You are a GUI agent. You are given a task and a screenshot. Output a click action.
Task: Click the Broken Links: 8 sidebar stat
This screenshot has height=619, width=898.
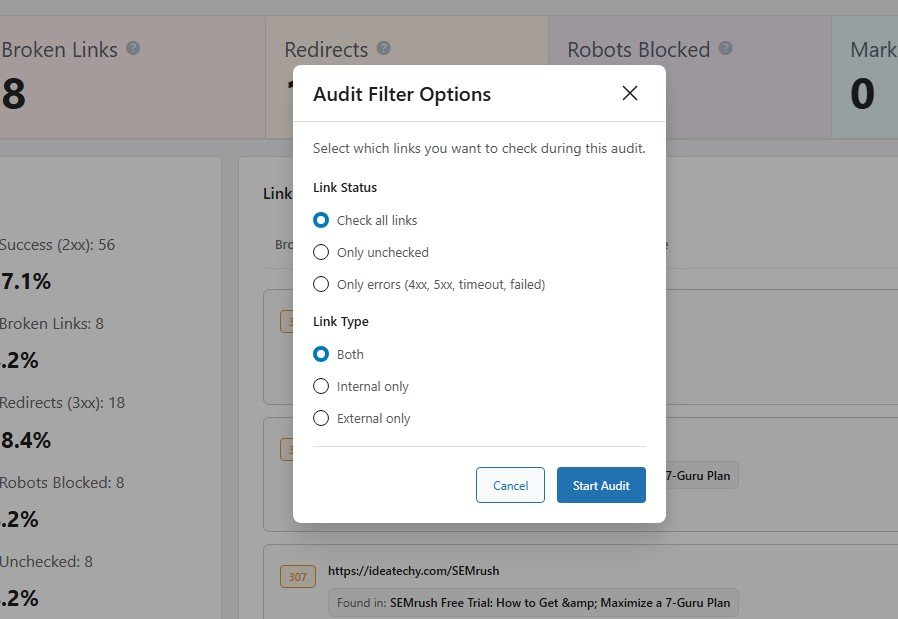[x=52, y=323]
